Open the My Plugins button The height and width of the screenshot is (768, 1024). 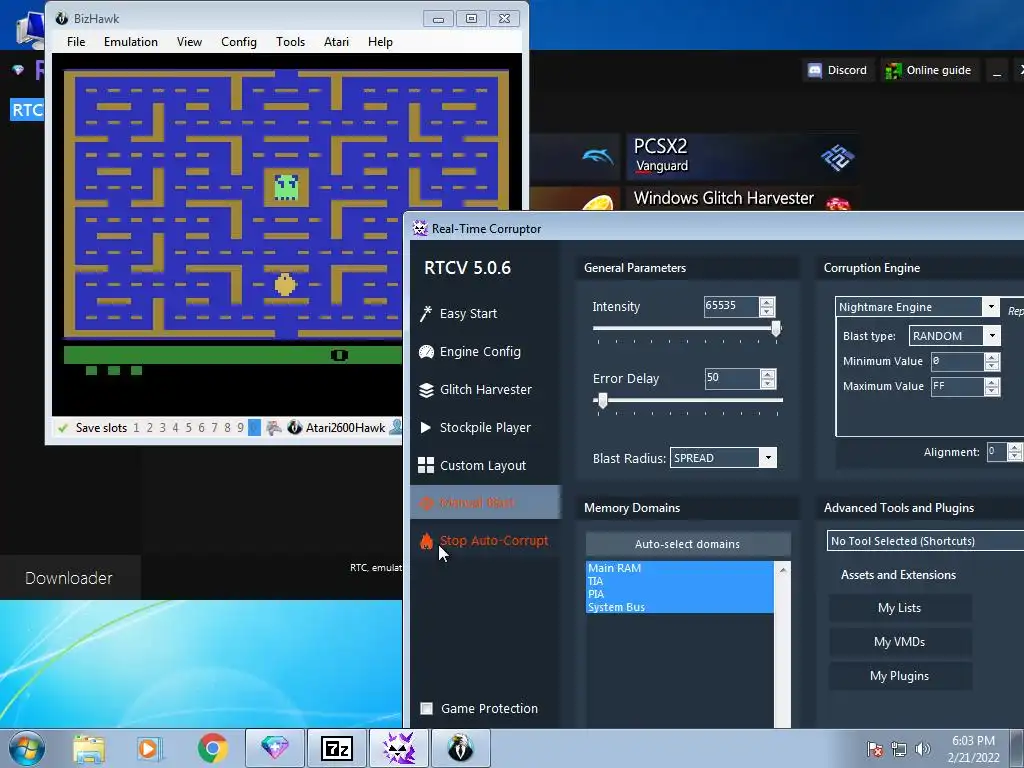click(x=900, y=676)
